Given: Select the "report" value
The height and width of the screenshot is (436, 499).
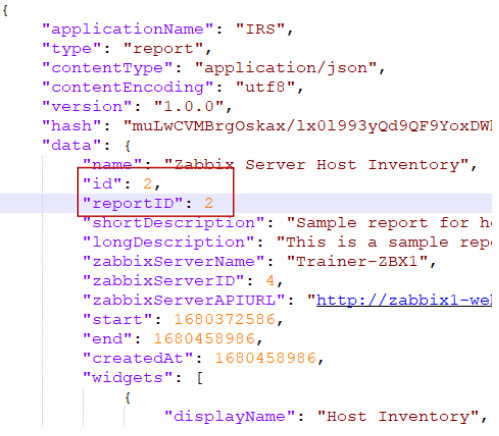Looking at the screenshot, I should pos(163,49).
